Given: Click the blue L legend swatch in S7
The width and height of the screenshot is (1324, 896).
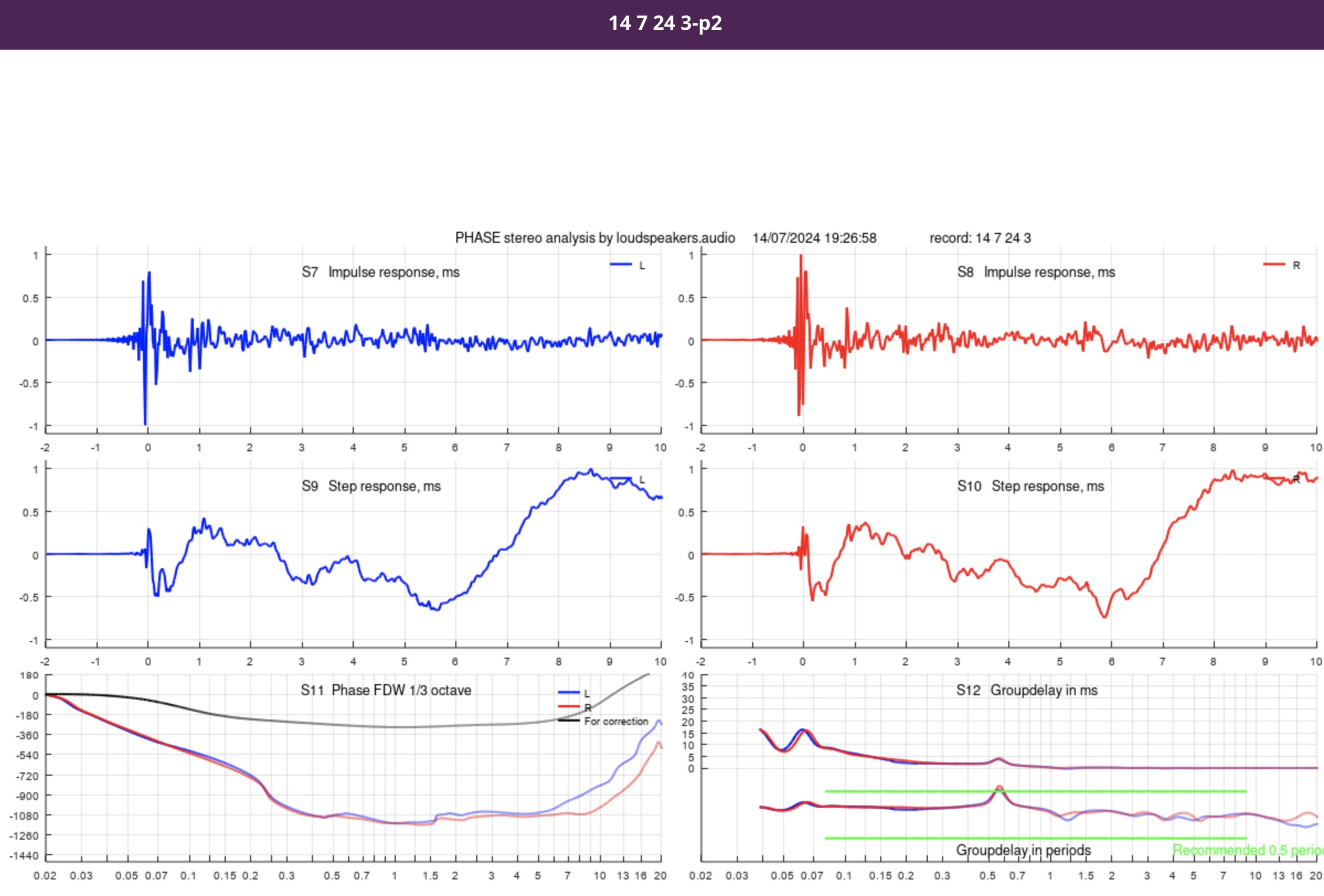Looking at the screenshot, I should pyautogui.click(x=620, y=264).
